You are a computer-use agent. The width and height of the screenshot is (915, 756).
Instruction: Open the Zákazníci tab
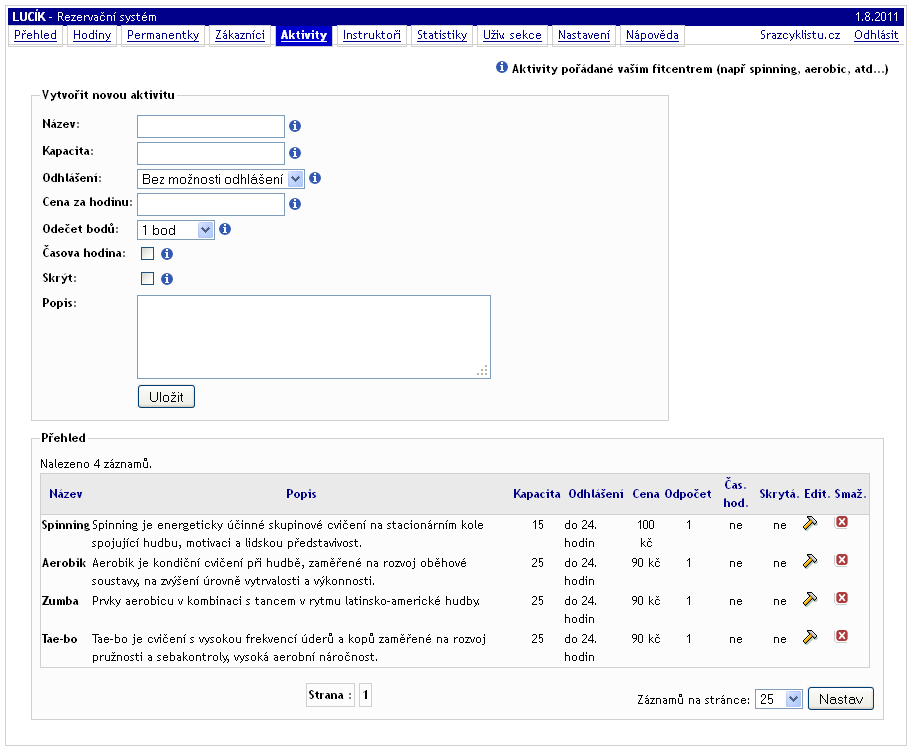240,35
